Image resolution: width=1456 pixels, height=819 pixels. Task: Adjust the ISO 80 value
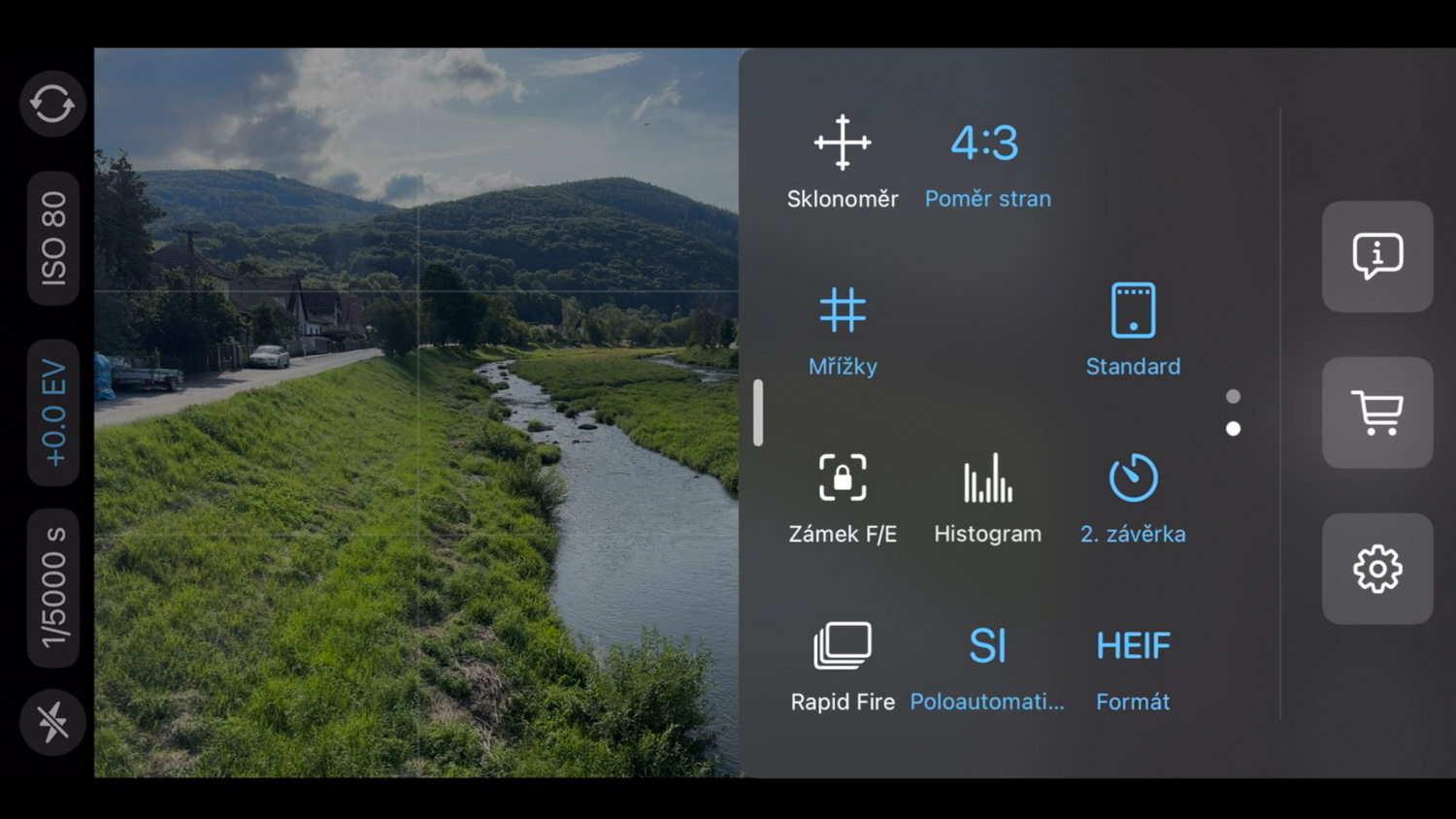pos(52,239)
